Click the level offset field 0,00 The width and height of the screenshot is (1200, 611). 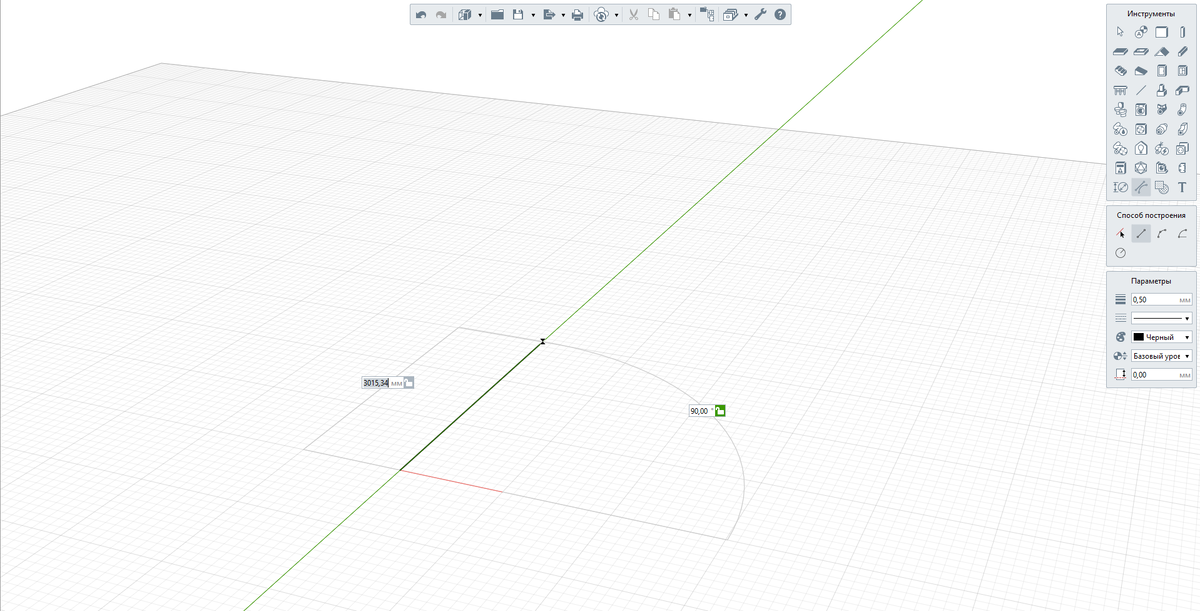coord(1161,375)
